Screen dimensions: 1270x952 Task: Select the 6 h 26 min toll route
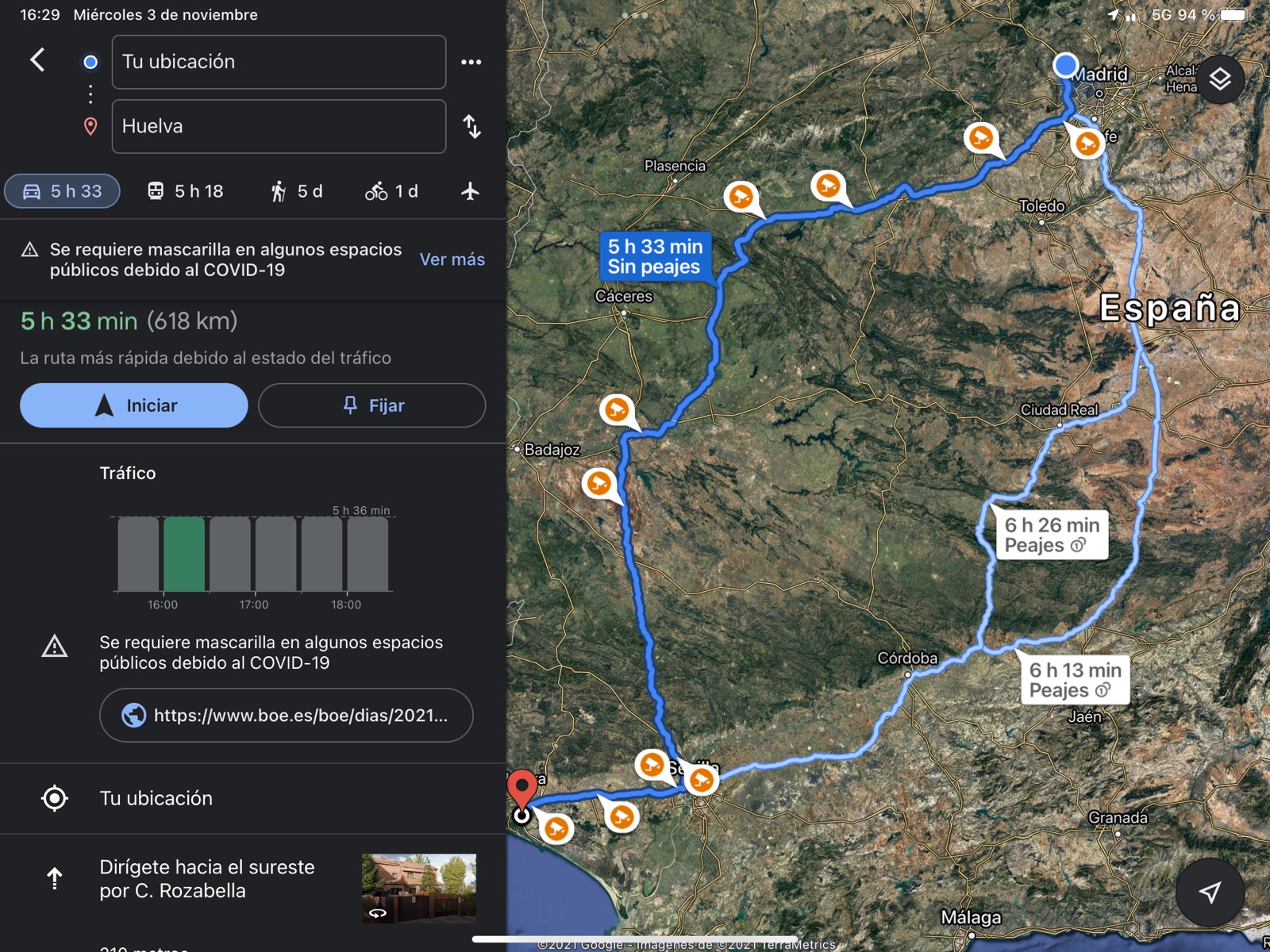pos(1051,535)
